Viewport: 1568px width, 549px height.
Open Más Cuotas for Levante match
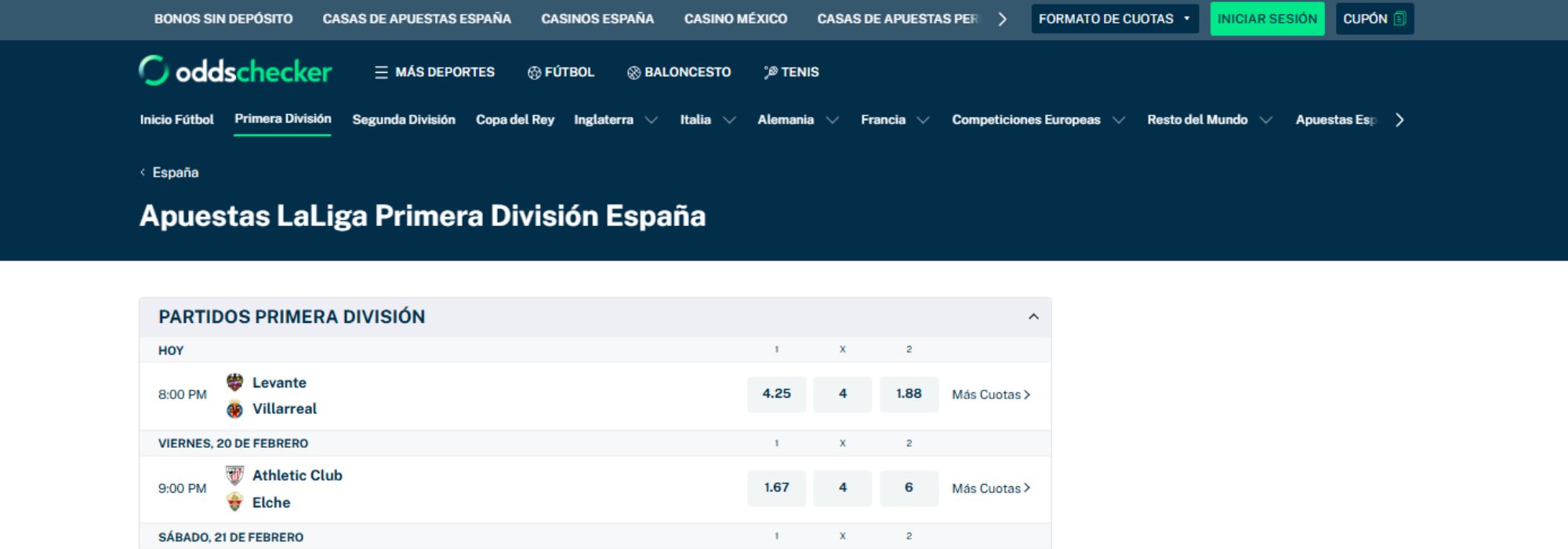click(991, 394)
